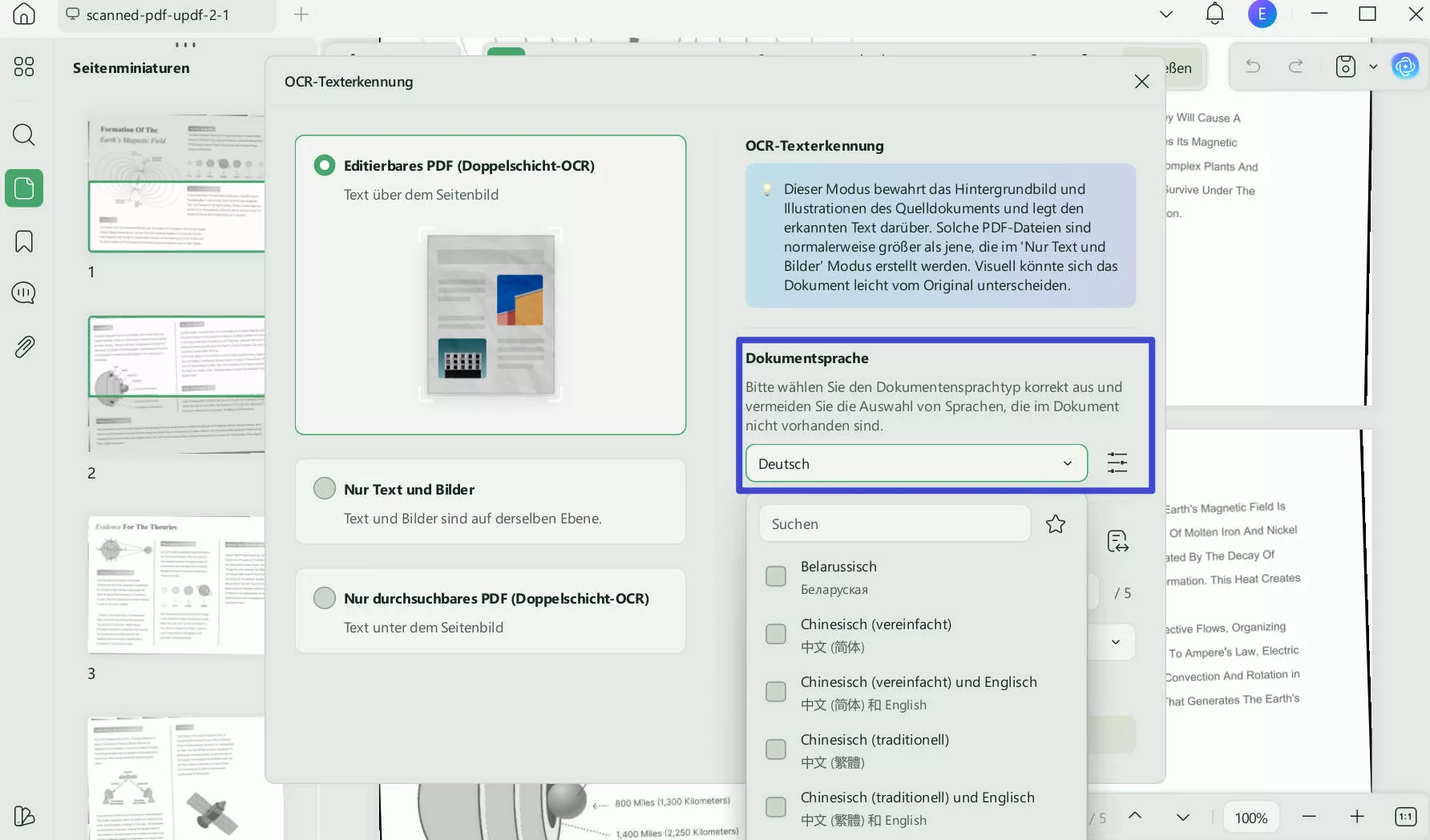Expand the save options chevron

[x=1373, y=67]
